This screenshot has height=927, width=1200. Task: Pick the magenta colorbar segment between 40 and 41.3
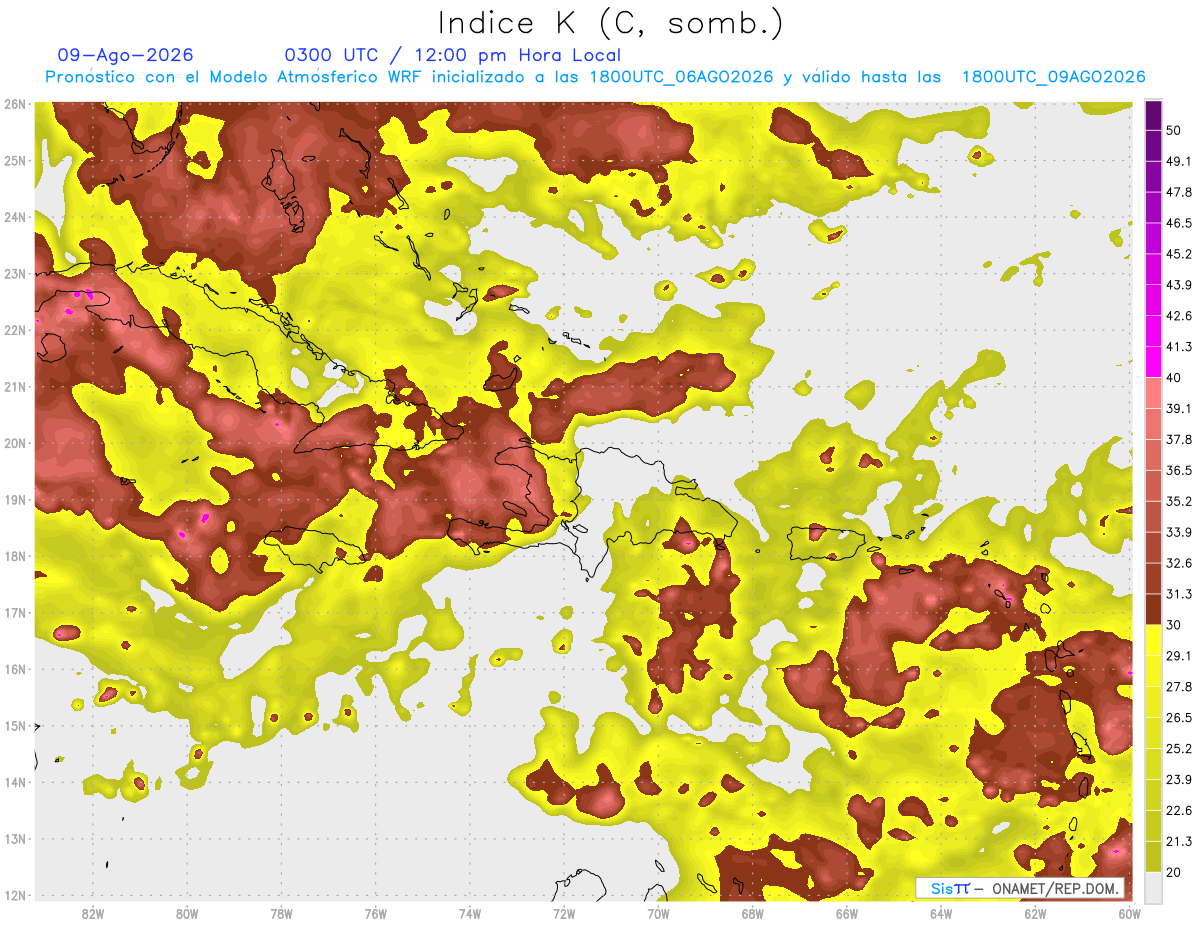pos(1153,362)
